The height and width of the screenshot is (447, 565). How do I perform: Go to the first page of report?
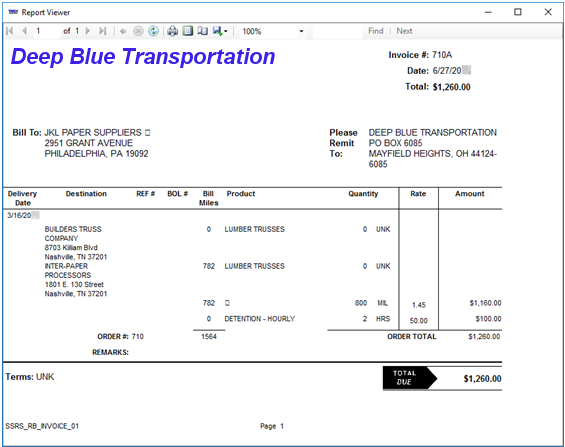pos(10,31)
